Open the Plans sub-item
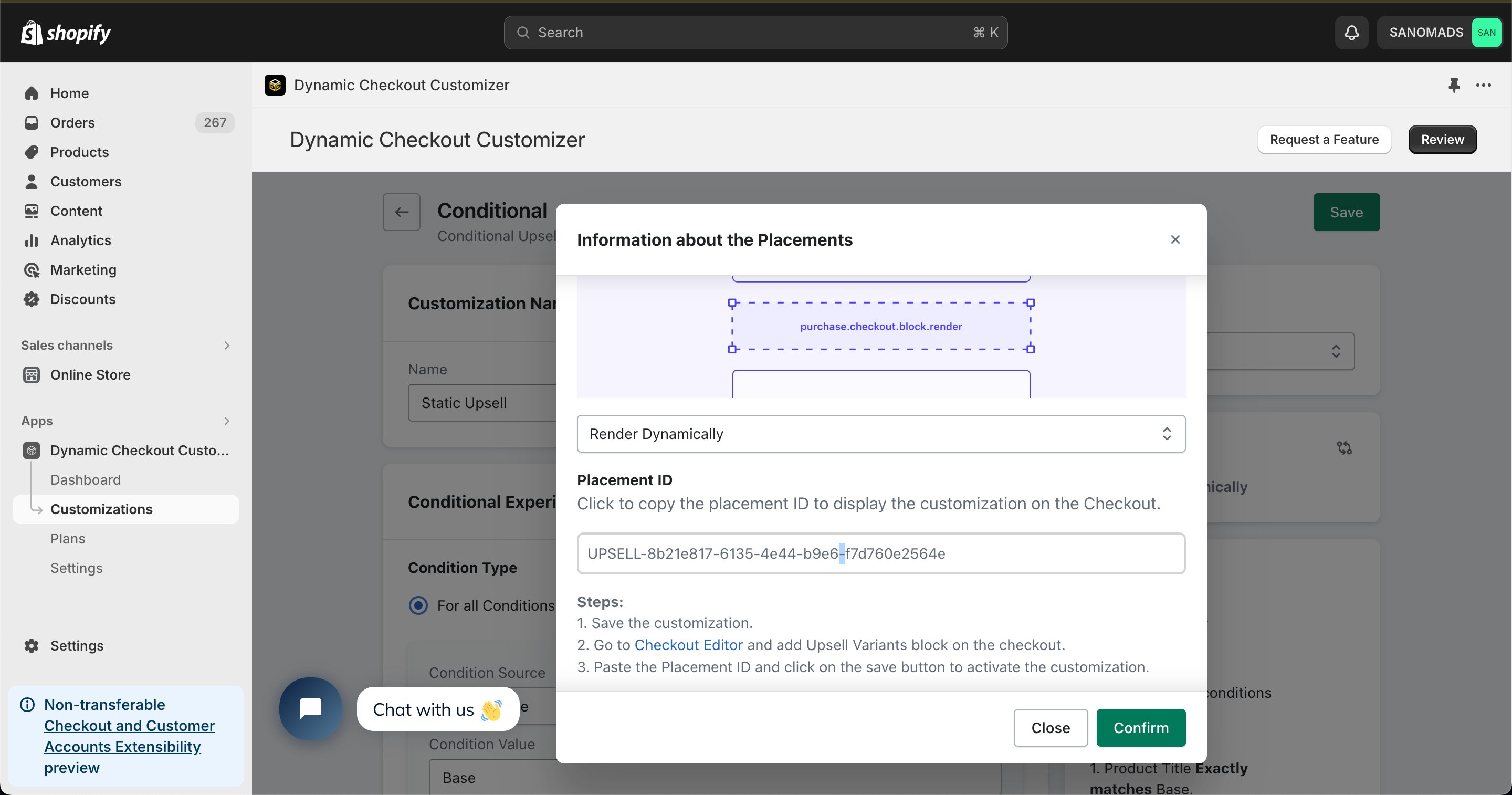 68,538
